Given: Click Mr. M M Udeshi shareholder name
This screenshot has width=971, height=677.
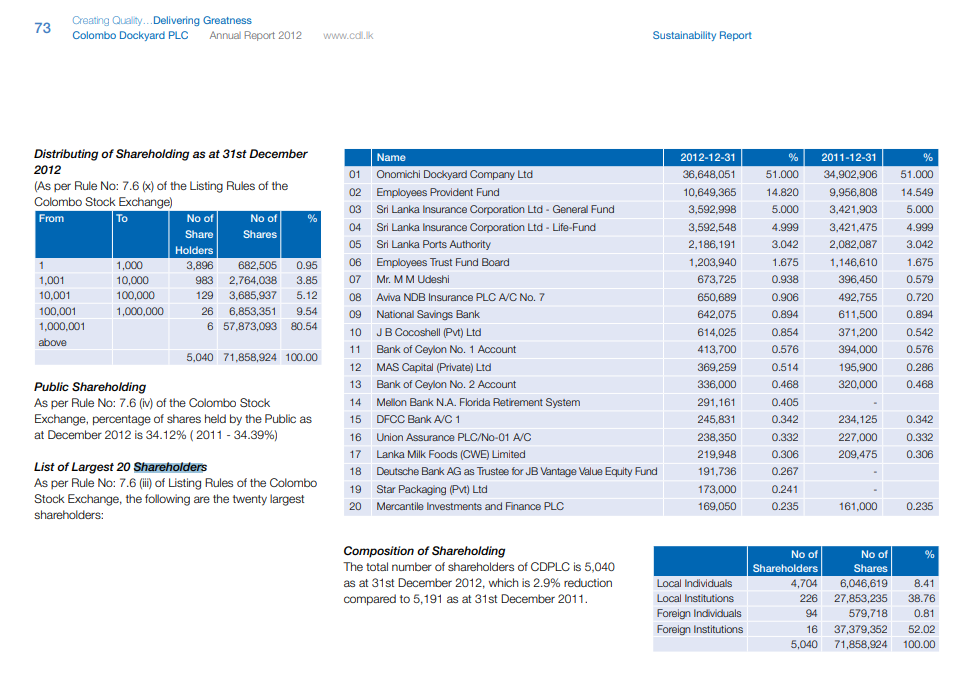Looking at the screenshot, I should click(x=413, y=279).
